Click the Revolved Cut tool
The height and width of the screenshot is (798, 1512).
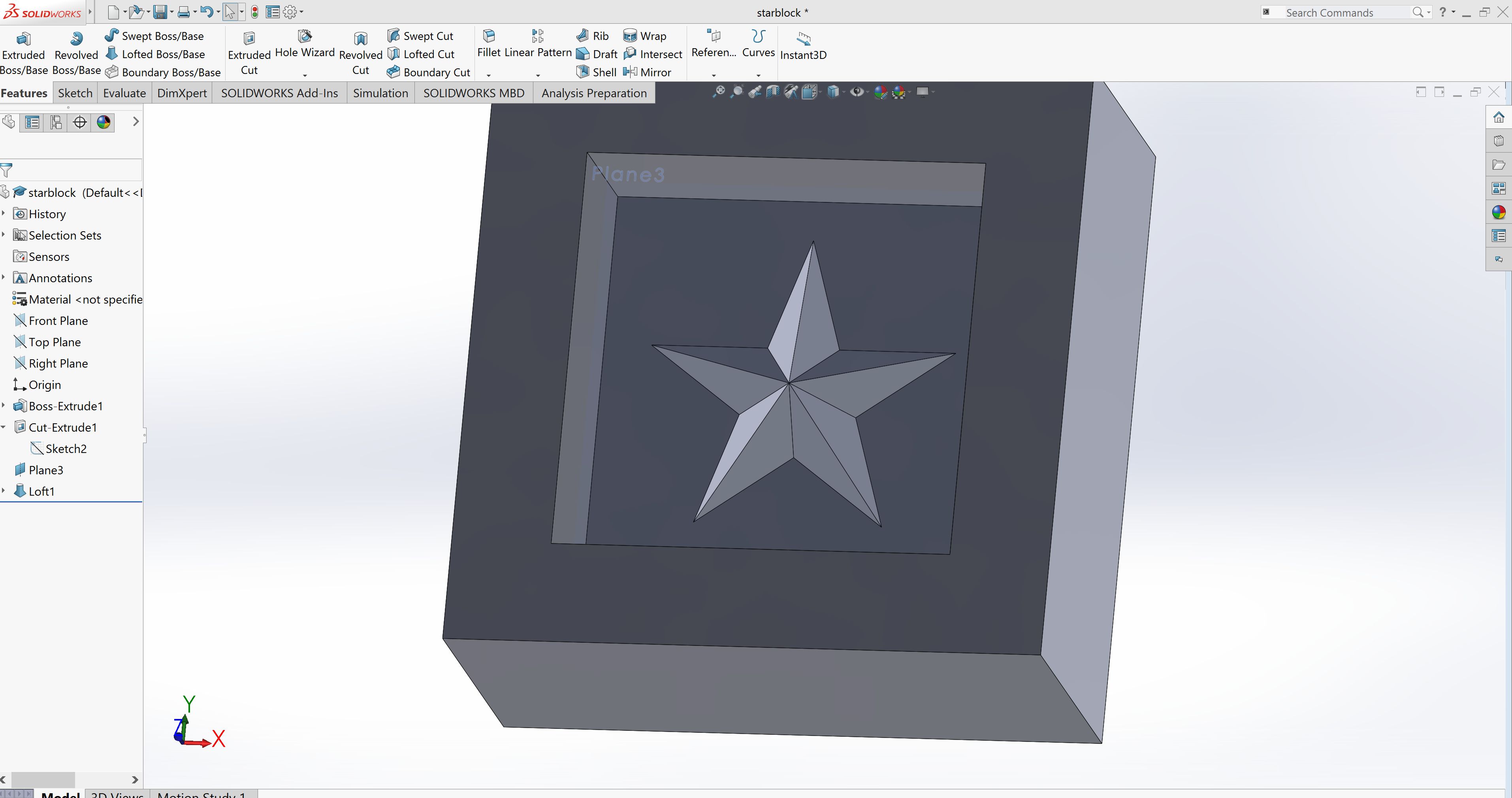tap(360, 53)
